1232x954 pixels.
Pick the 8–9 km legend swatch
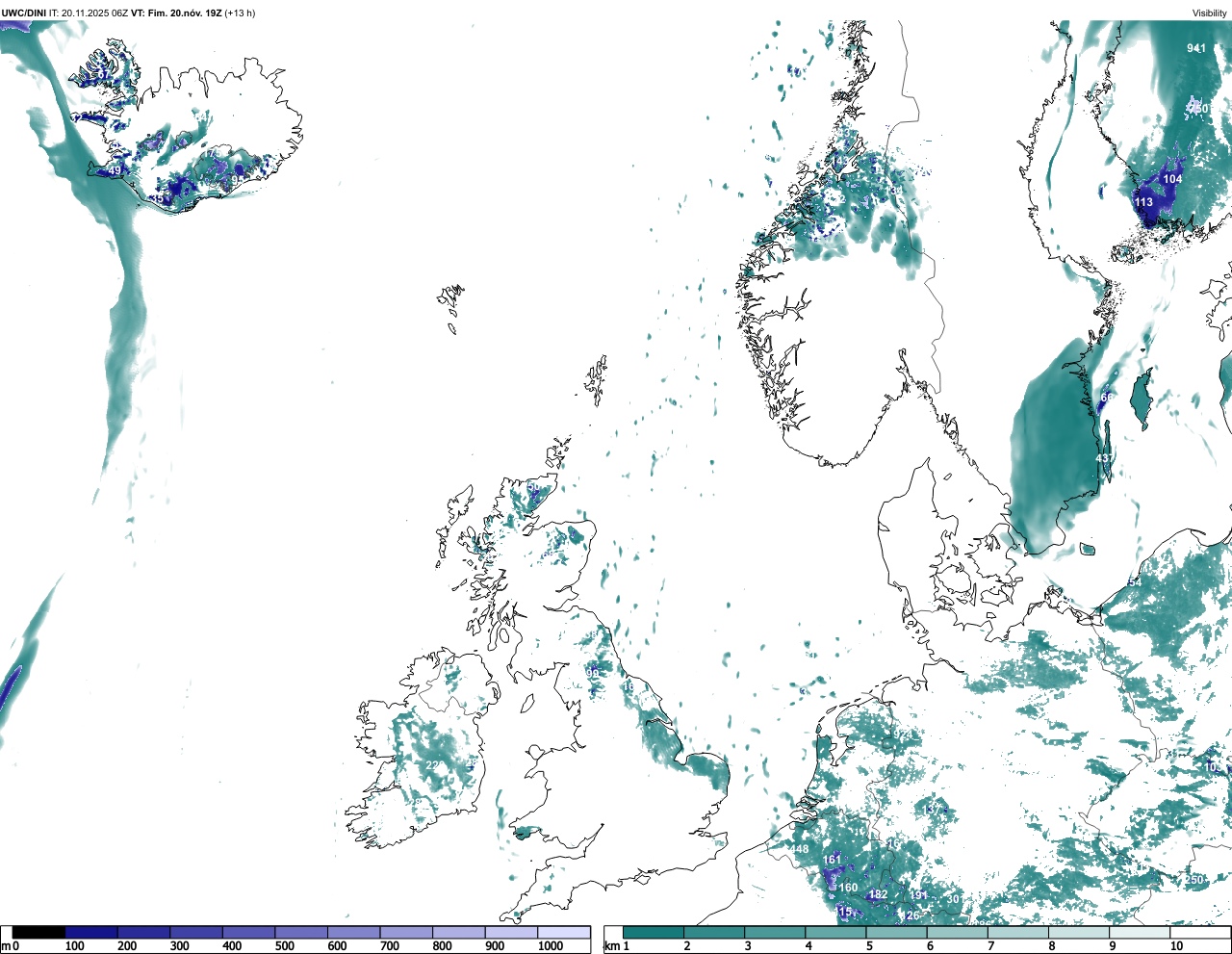coord(1079,932)
